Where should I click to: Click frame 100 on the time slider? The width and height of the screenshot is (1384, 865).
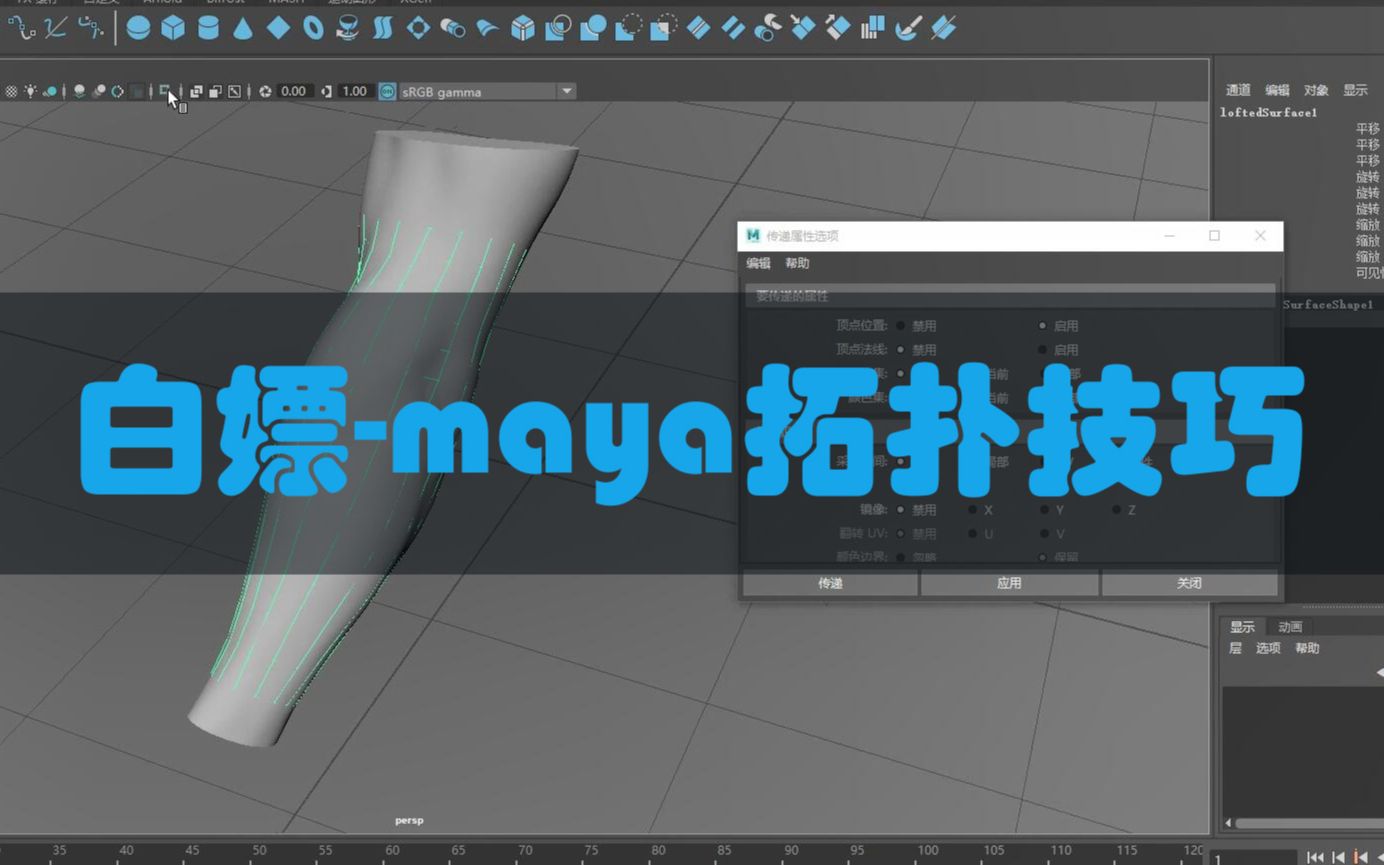pyautogui.click(x=927, y=851)
